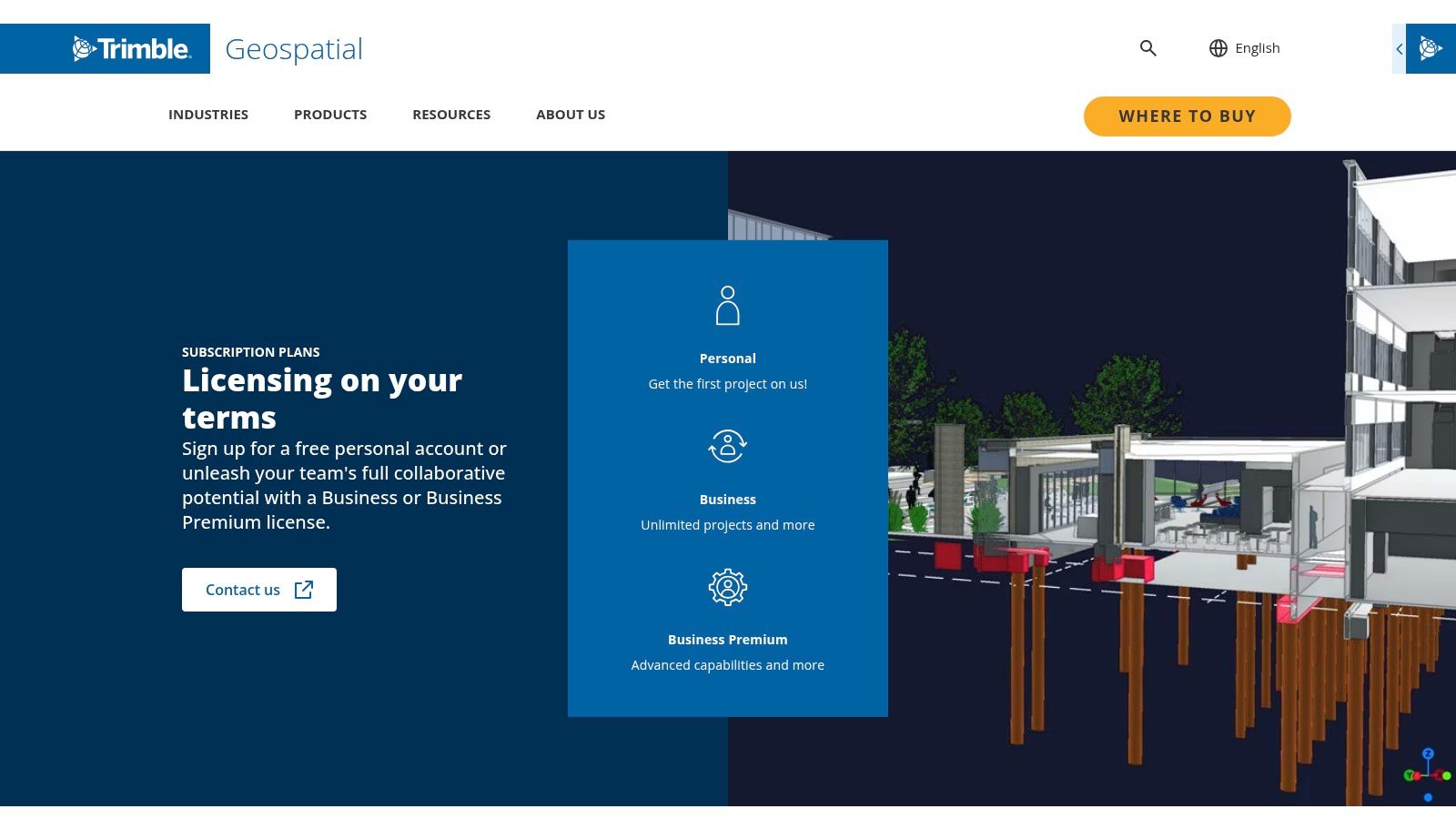Select the Personal subscription option
Viewport: 1456px width, 819px height.
[727, 358]
